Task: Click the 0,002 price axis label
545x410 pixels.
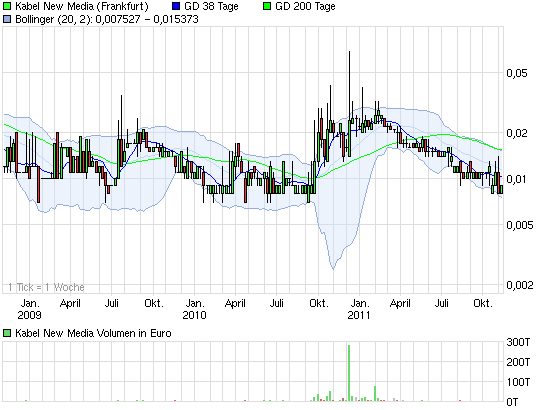Action: point(519,285)
